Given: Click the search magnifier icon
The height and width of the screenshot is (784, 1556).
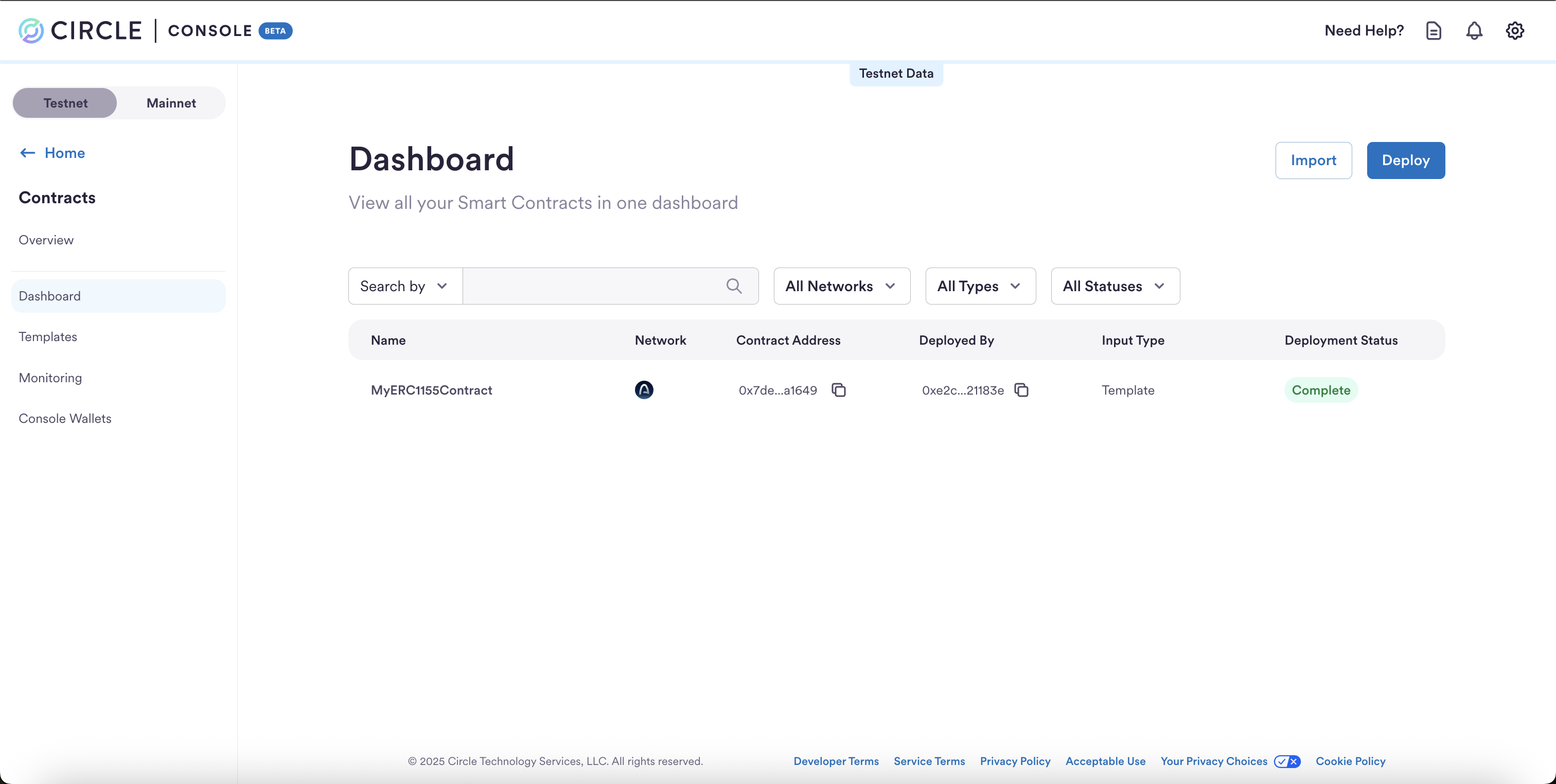Looking at the screenshot, I should pyautogui.click(x=734, y=286).
